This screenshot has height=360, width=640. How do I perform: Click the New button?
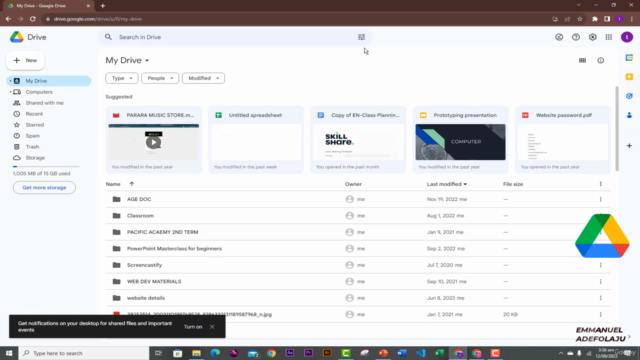[25, 60]
